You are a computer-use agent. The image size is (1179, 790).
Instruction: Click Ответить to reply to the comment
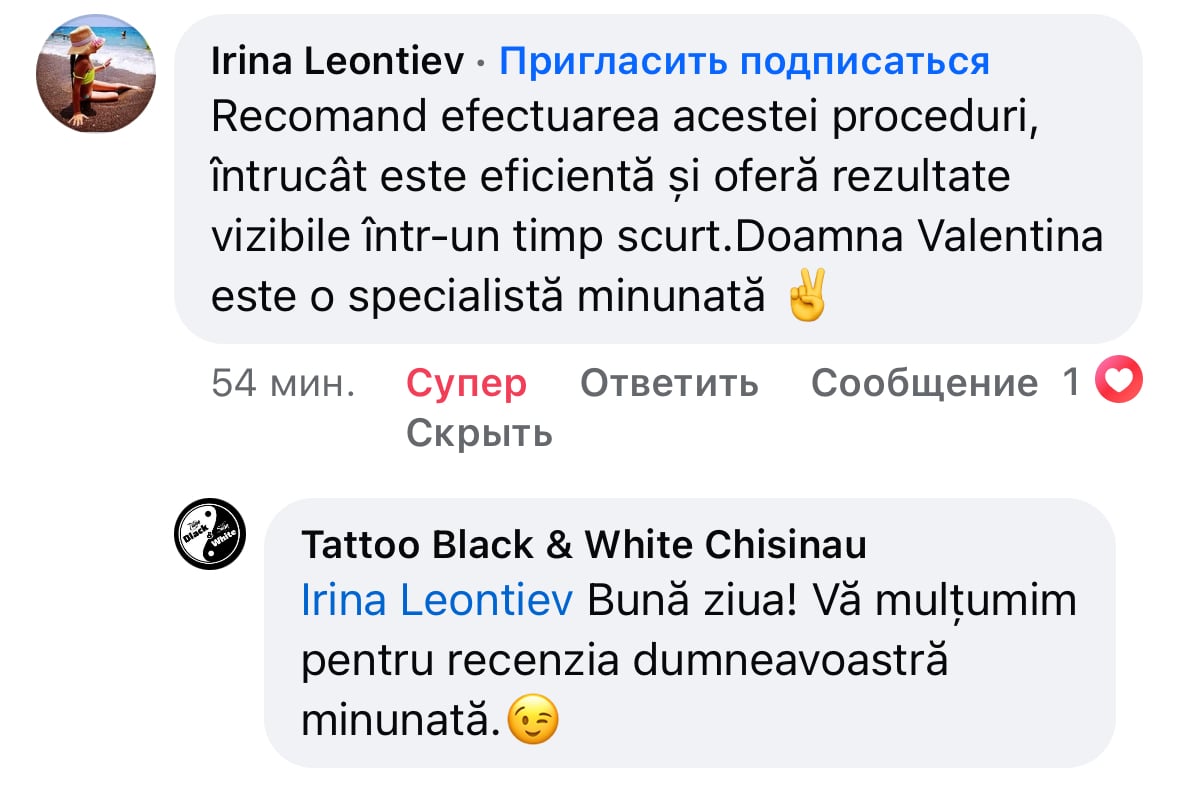(x=669, y=383)
